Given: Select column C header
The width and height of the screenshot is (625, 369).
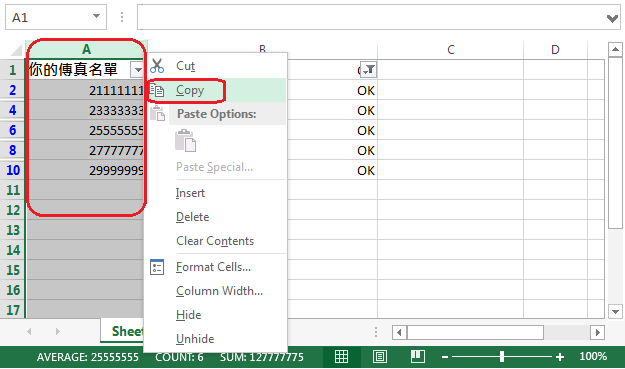Looking at the screenshot, I should point(450,50).
